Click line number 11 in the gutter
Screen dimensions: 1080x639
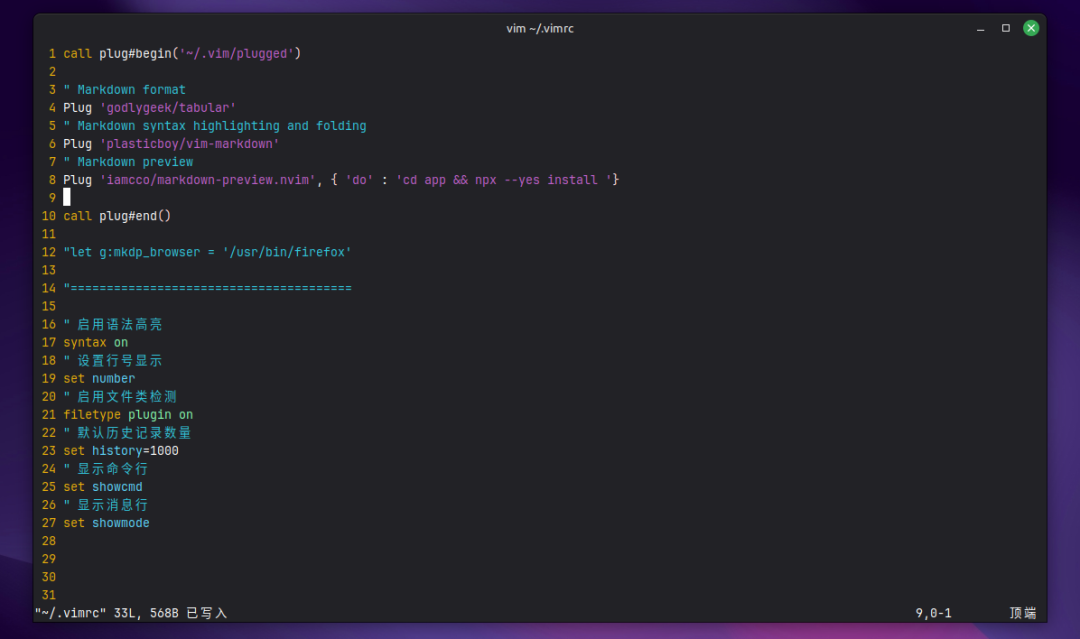click(49, 234)
